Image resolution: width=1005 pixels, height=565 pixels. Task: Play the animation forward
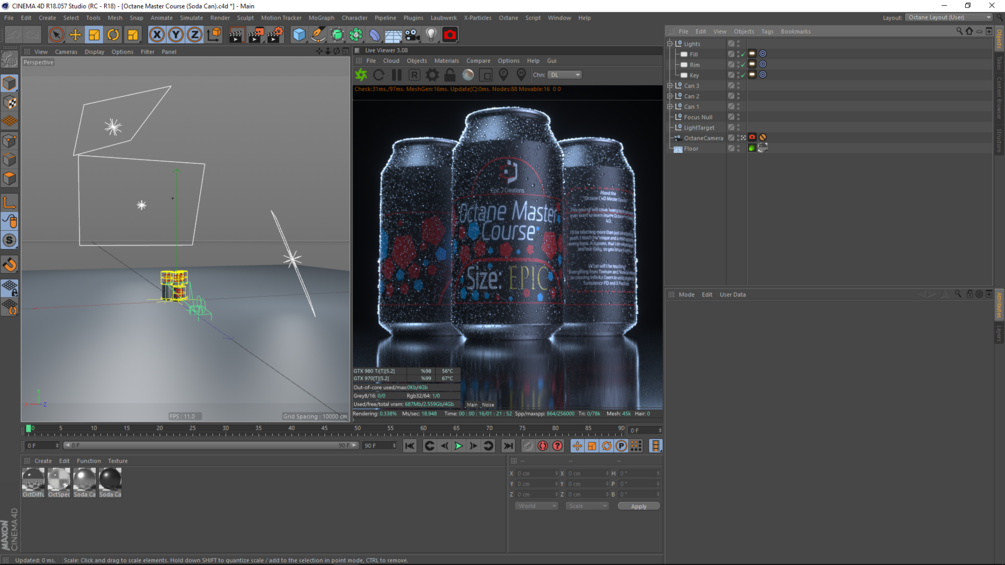[458, 446]
